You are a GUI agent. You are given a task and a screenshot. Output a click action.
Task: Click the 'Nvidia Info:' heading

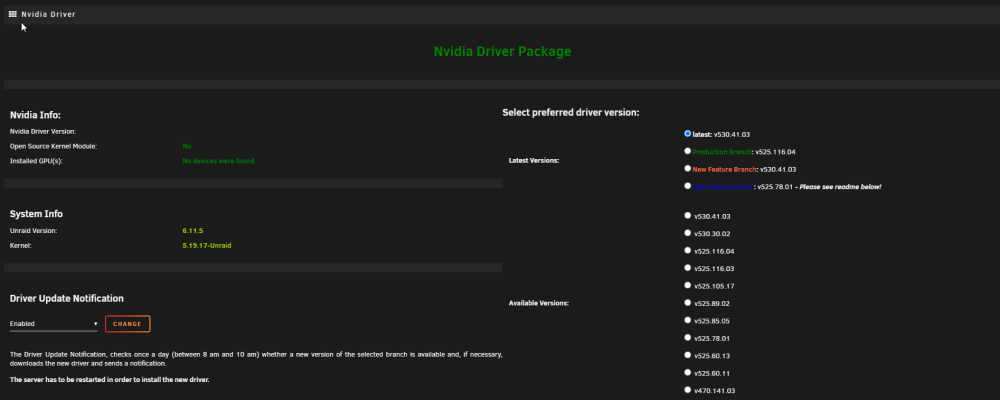[x=35, y=115]
